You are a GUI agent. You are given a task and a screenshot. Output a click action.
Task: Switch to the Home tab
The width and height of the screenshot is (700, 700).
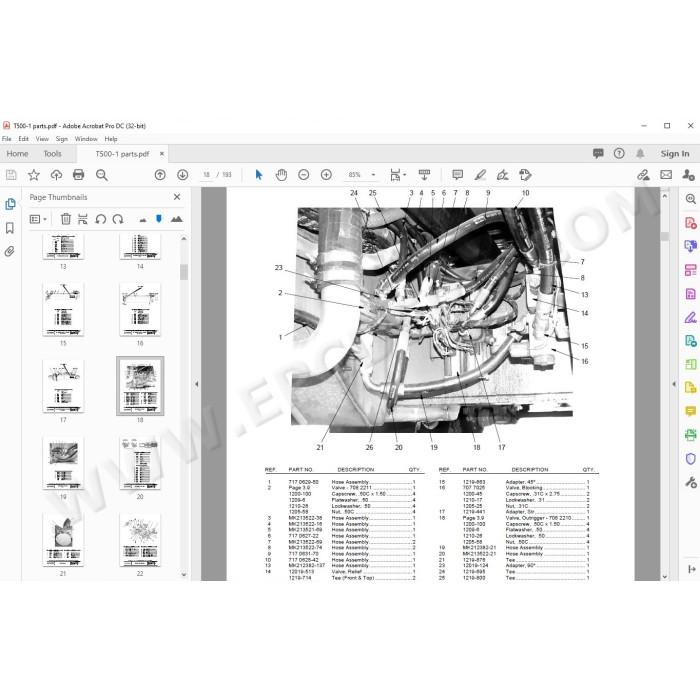tap(17, 154)
